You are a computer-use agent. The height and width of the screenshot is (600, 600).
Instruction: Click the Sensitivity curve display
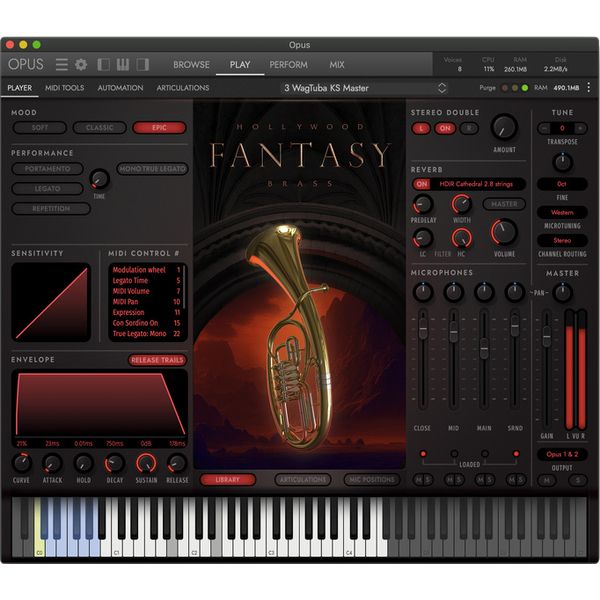coord(51,302)
